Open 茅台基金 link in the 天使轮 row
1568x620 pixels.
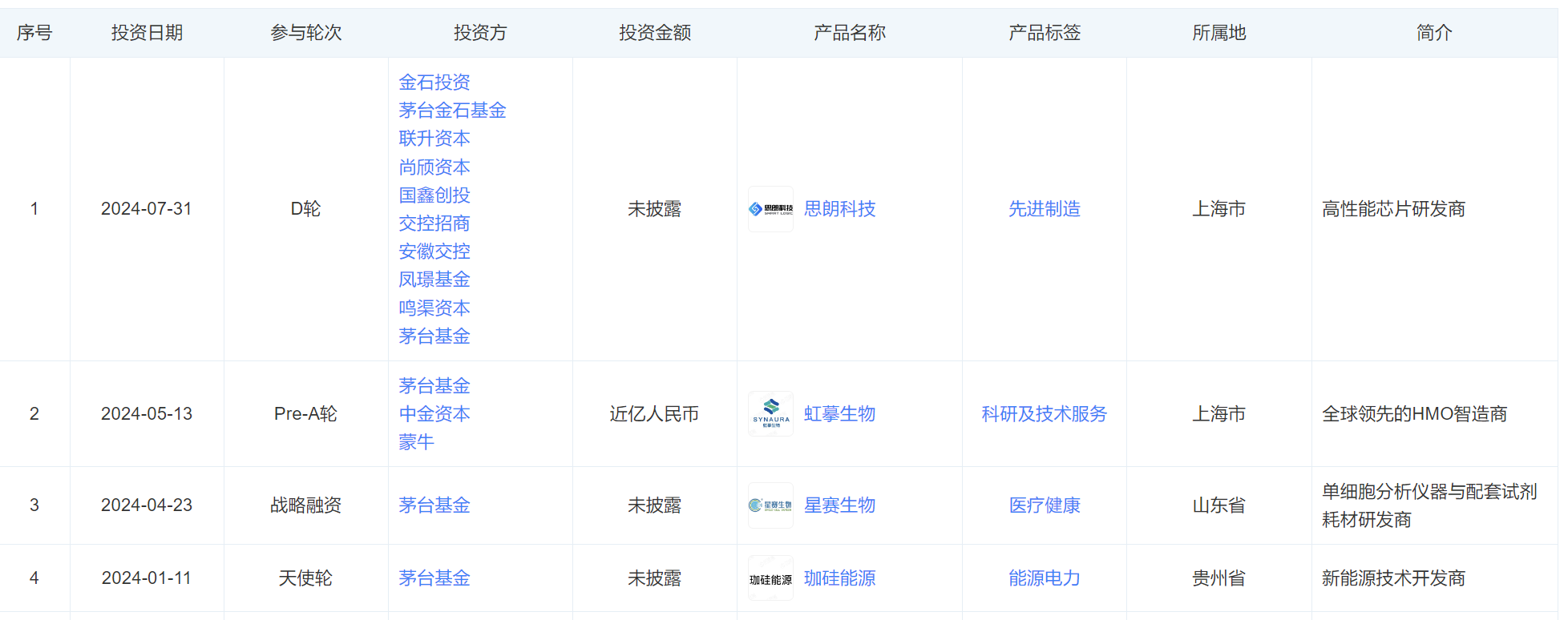coord(434,578)
